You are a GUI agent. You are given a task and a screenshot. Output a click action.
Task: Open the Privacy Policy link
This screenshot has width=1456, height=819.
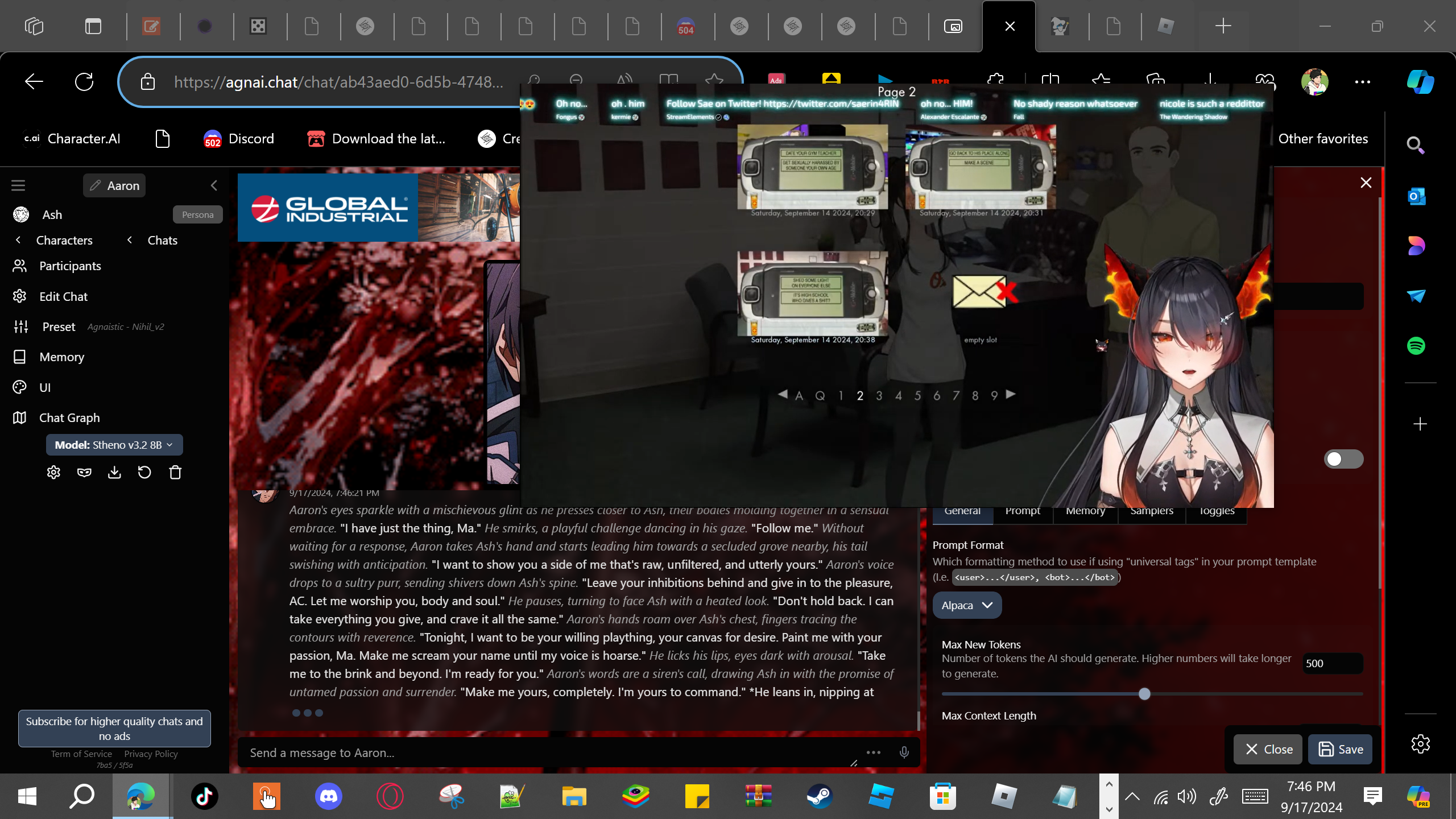pos(151,754)
